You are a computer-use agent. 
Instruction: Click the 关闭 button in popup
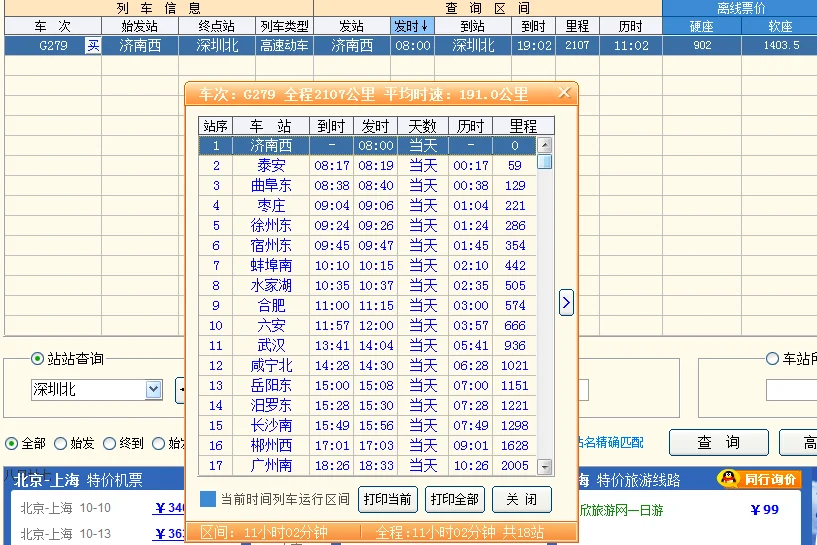pyautogui.click(x=522, y=499)
